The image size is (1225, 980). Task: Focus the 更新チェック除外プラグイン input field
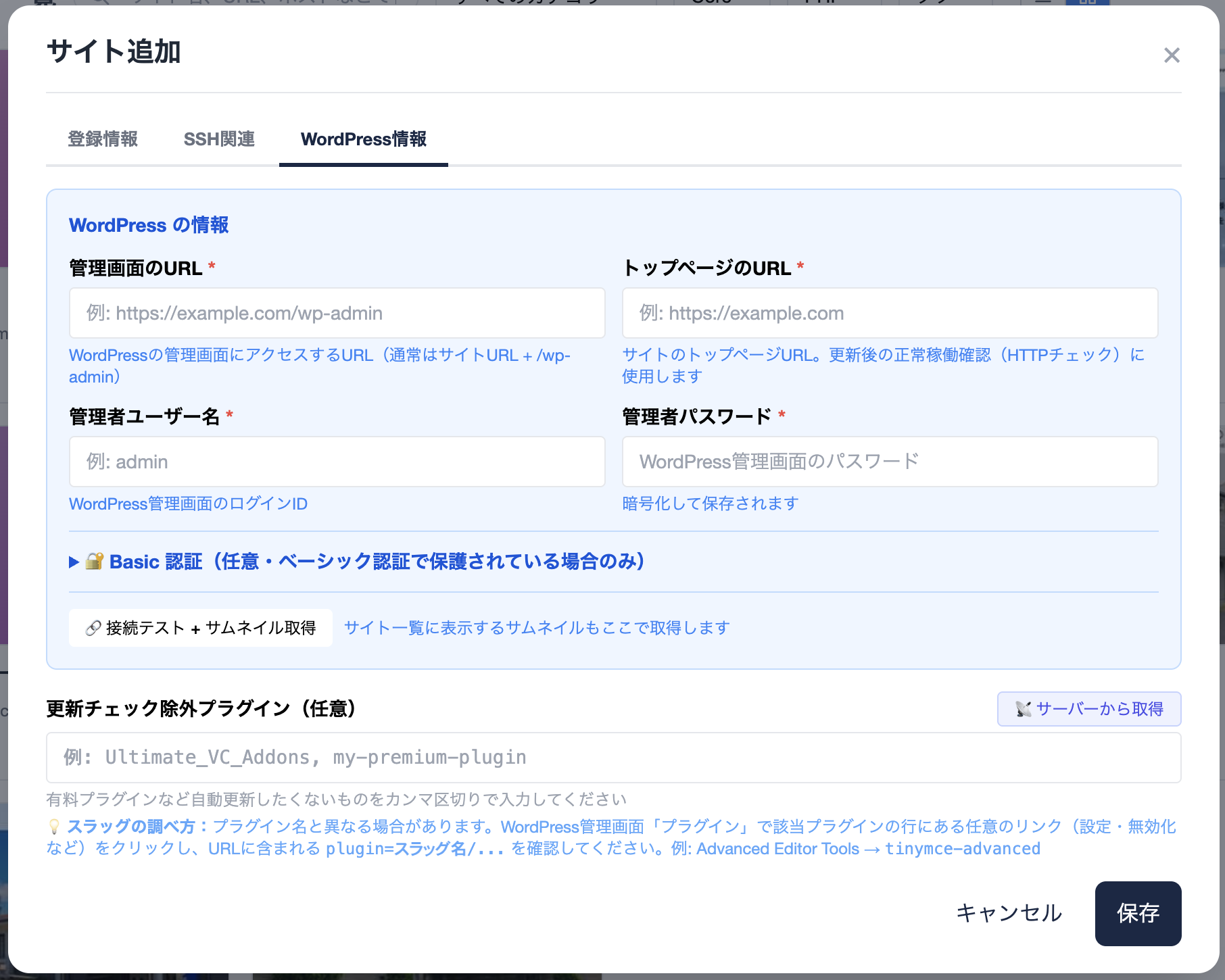614,758
